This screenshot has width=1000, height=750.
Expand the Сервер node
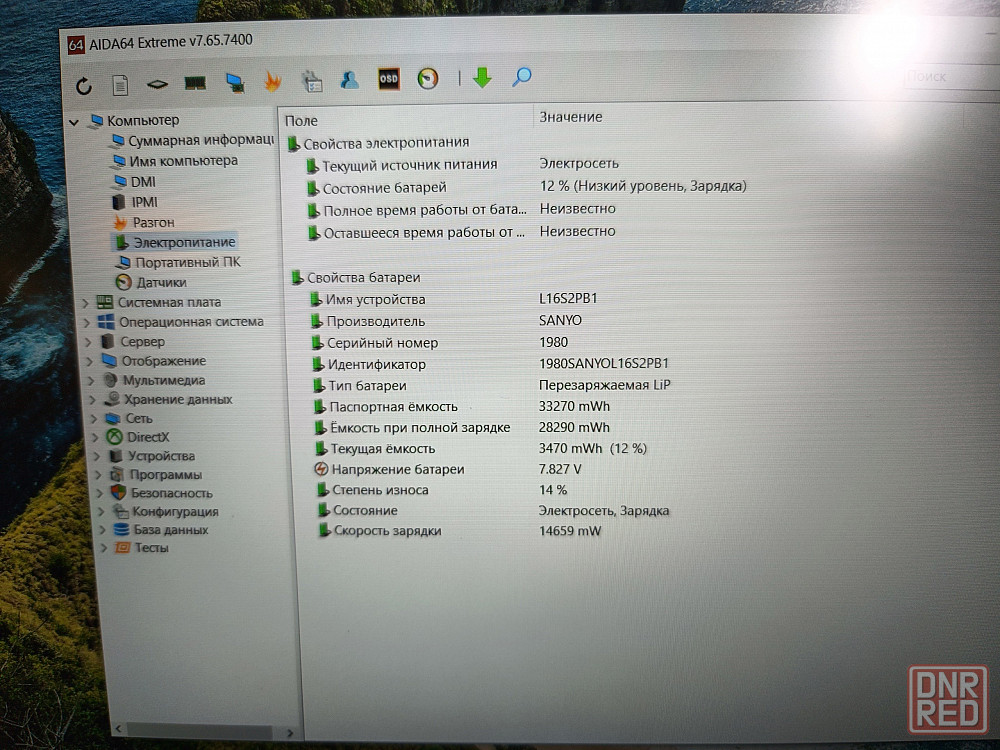(x=89, y=342)
